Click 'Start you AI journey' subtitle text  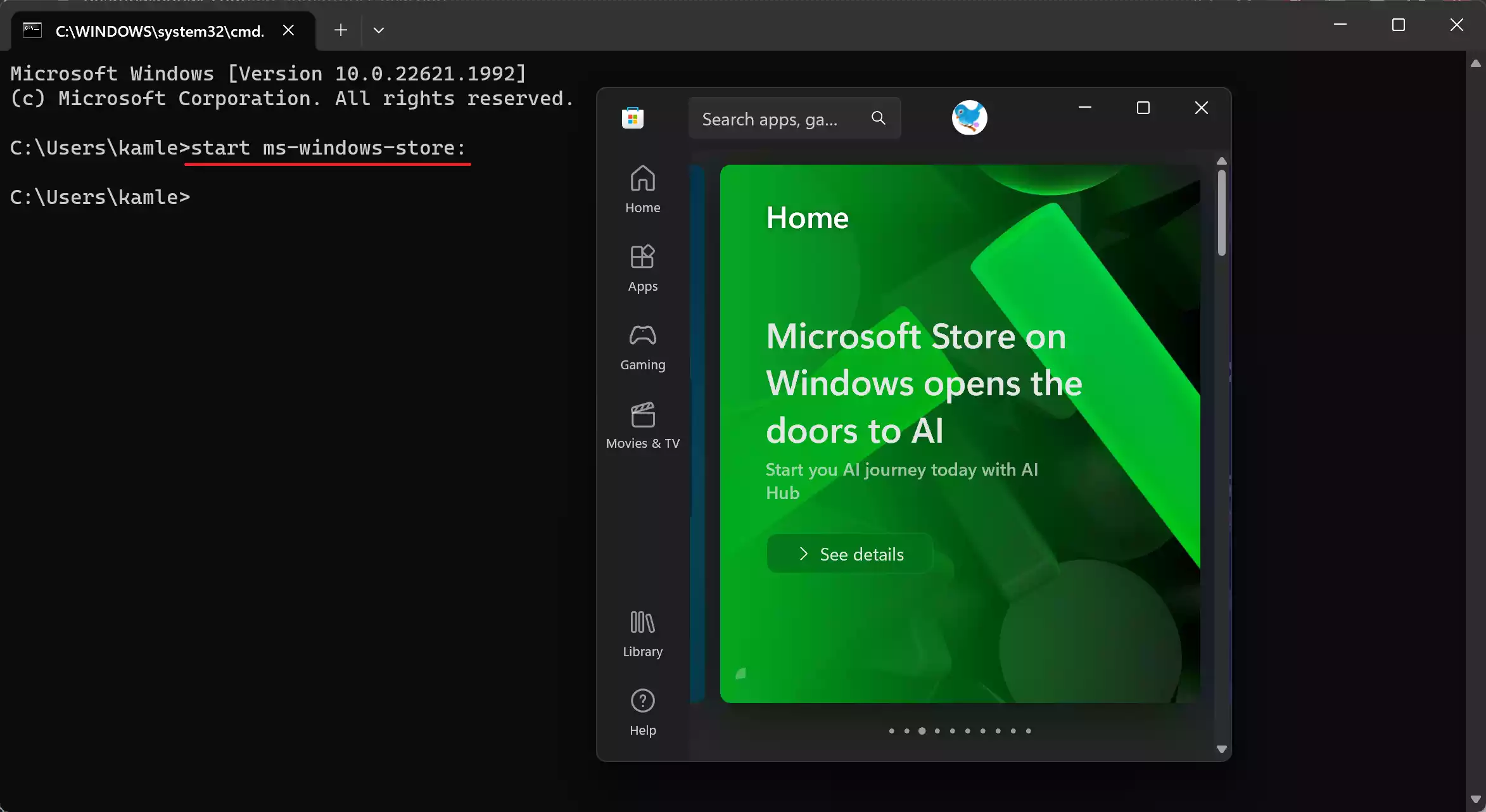tap(901, 481)
